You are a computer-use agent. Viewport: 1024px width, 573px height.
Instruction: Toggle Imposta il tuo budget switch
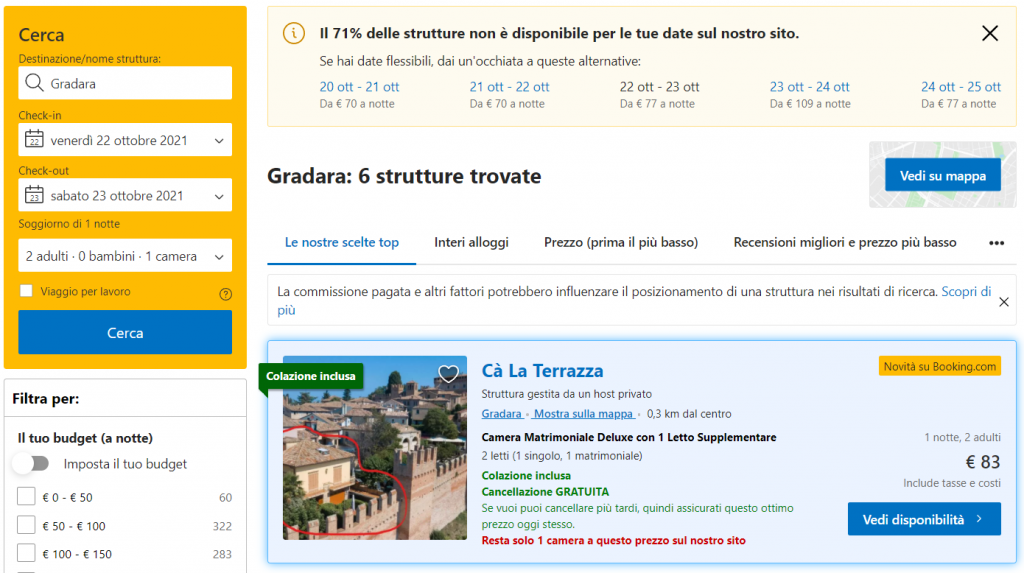31,464
